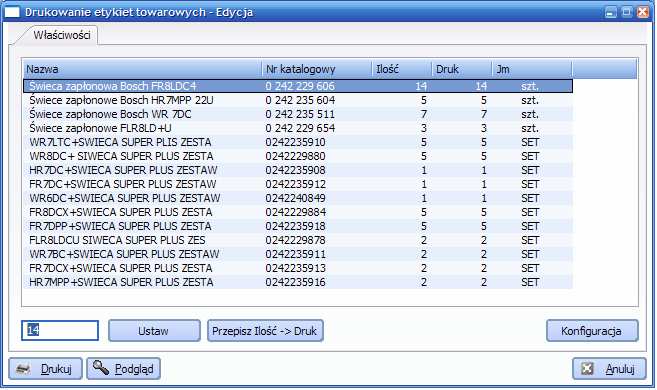Click catalog number 0 242 229 606
The height and width of the screenshot is (390, 657).
click(300, 86)
